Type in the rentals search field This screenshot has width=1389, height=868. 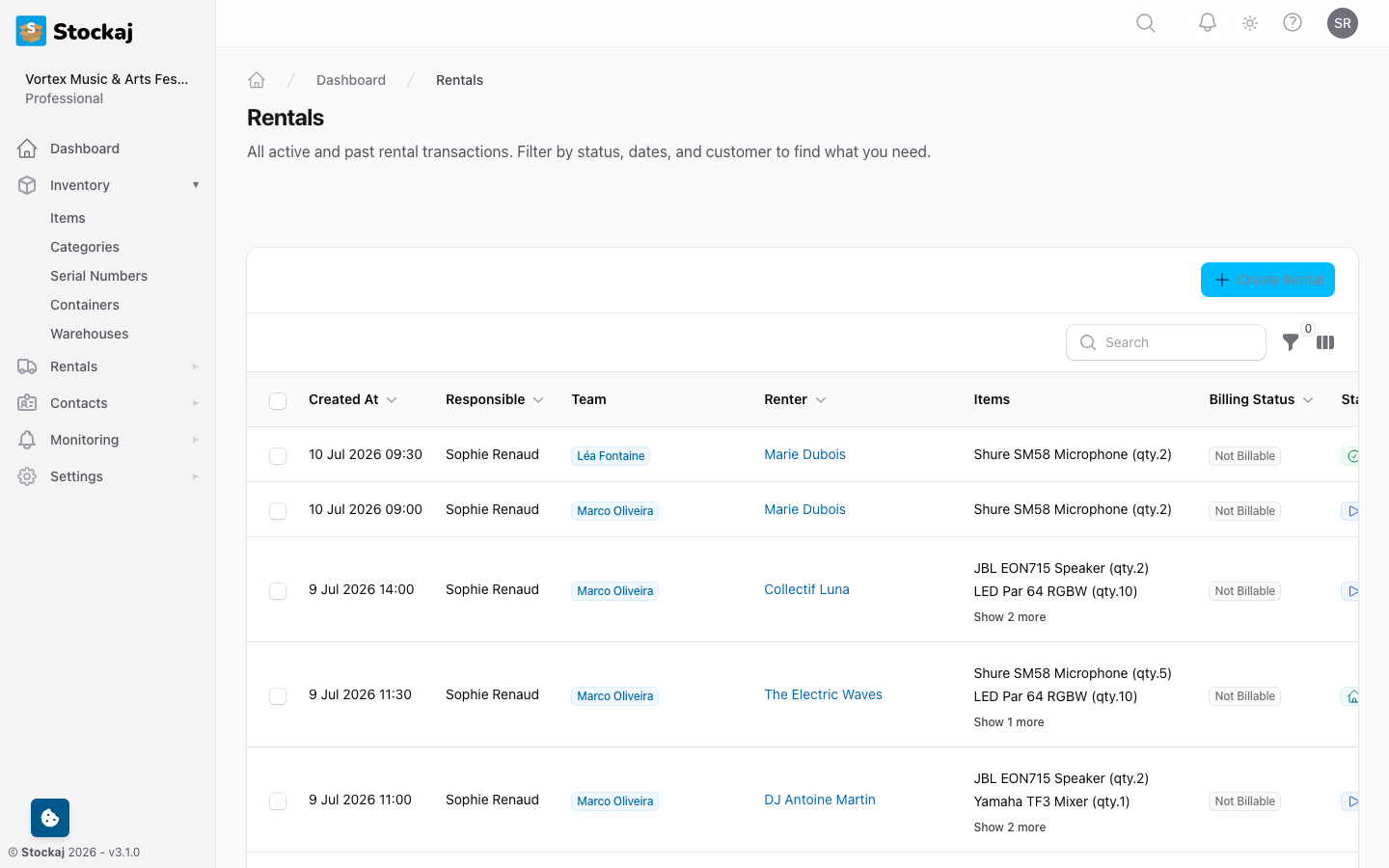pyautogui.click(x=1166, y=342)
